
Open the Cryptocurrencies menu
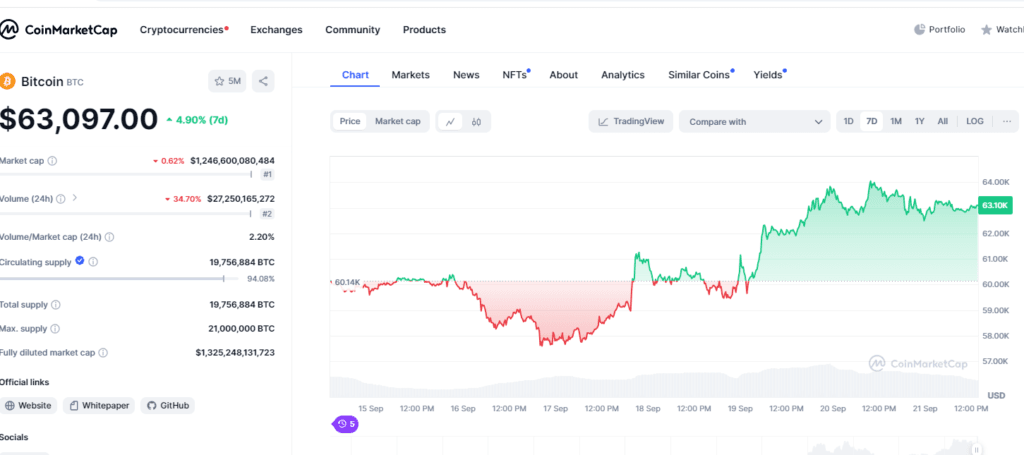pyautogui.click(x=184, y=30)
